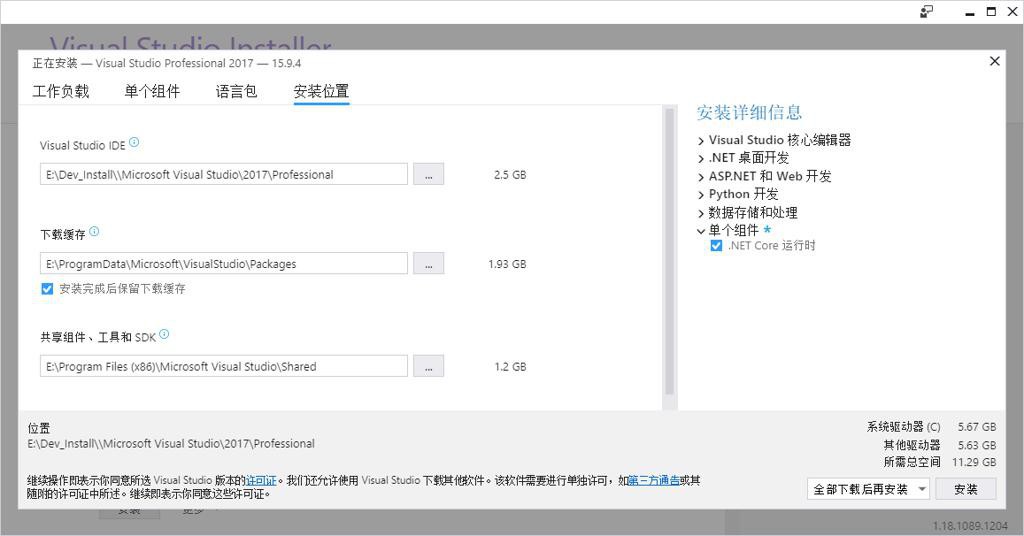Expand 数据存储和处理 workload details
Image resolution: width=1024 pixels, height=536 pixels.
[x=701, y=213]
